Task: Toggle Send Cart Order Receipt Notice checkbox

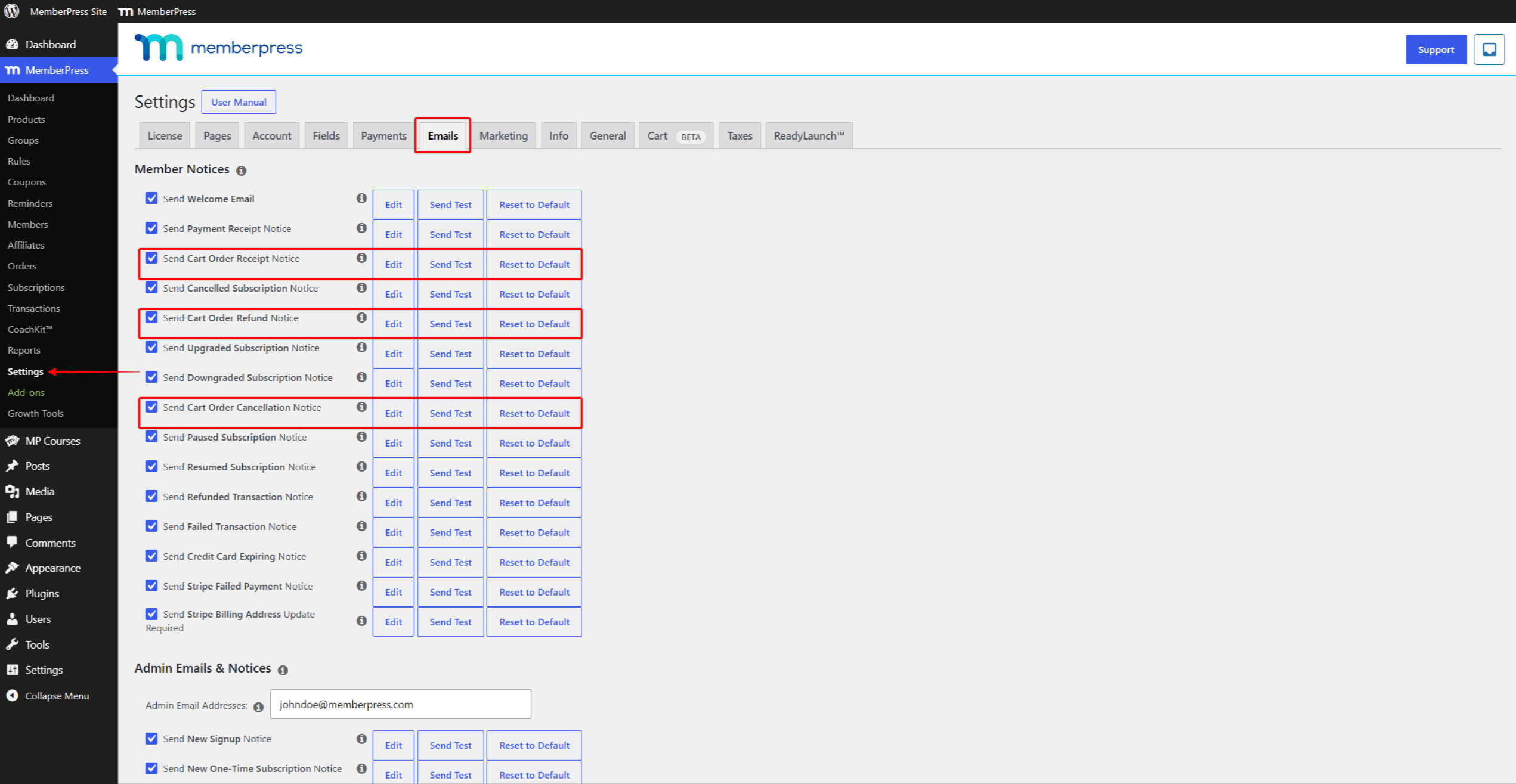Action: (151, 258)
